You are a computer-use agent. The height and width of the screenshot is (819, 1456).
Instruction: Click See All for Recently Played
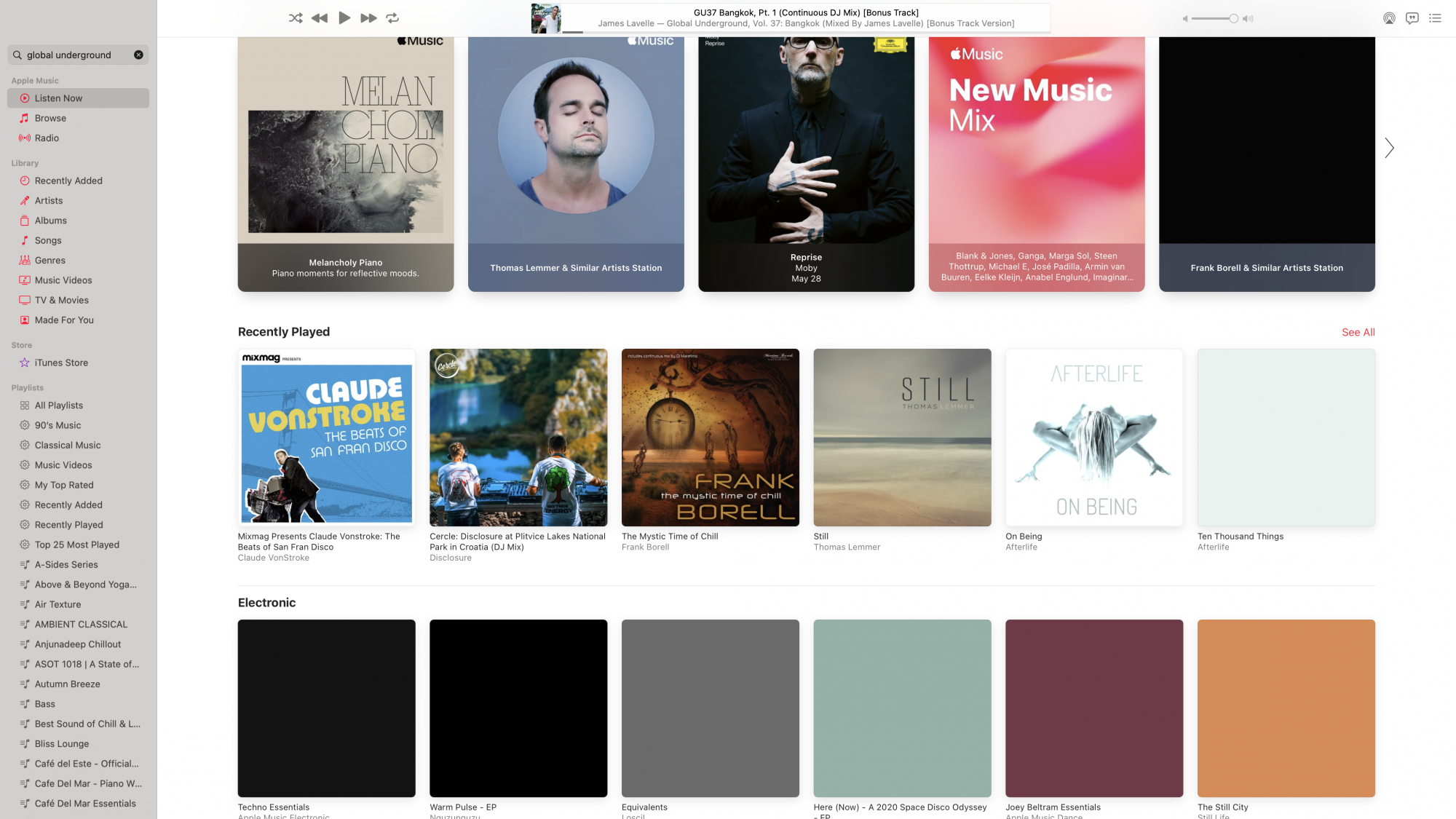pyautogui.click(x=1358, y=331)
